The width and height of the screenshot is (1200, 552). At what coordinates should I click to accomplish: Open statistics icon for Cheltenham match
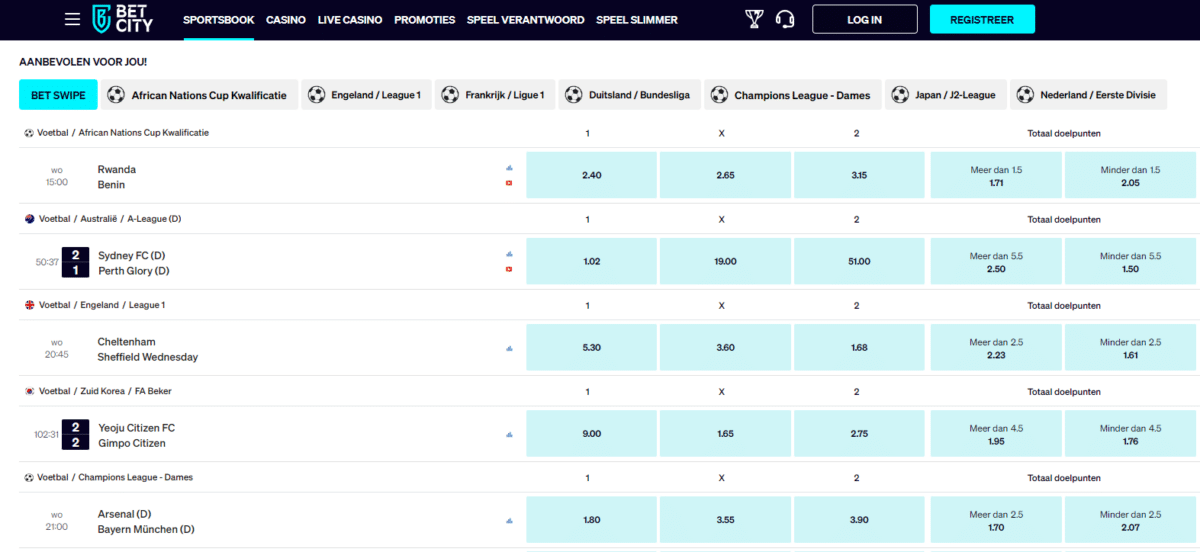(509, 348)
